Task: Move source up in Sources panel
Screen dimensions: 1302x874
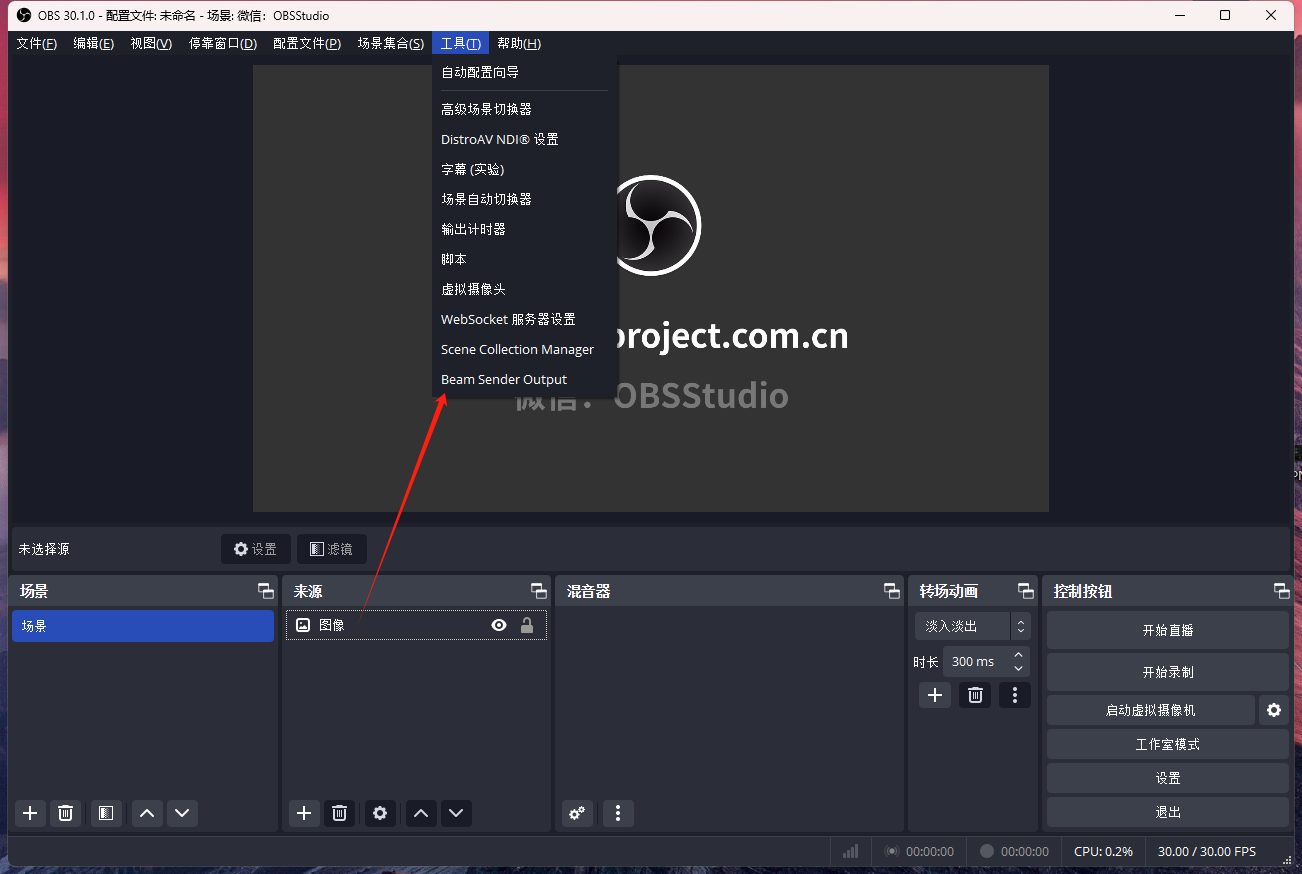Action: click(x=421, y=813)
